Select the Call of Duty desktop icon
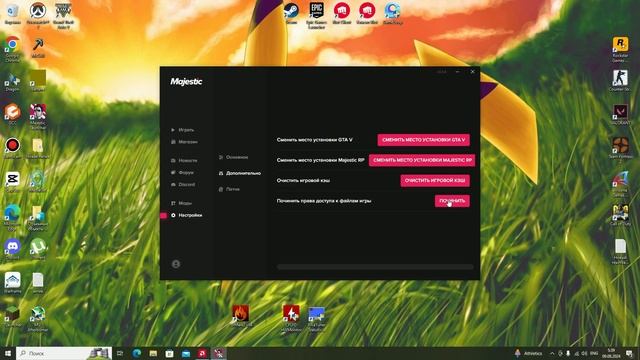 click(620, 215)
